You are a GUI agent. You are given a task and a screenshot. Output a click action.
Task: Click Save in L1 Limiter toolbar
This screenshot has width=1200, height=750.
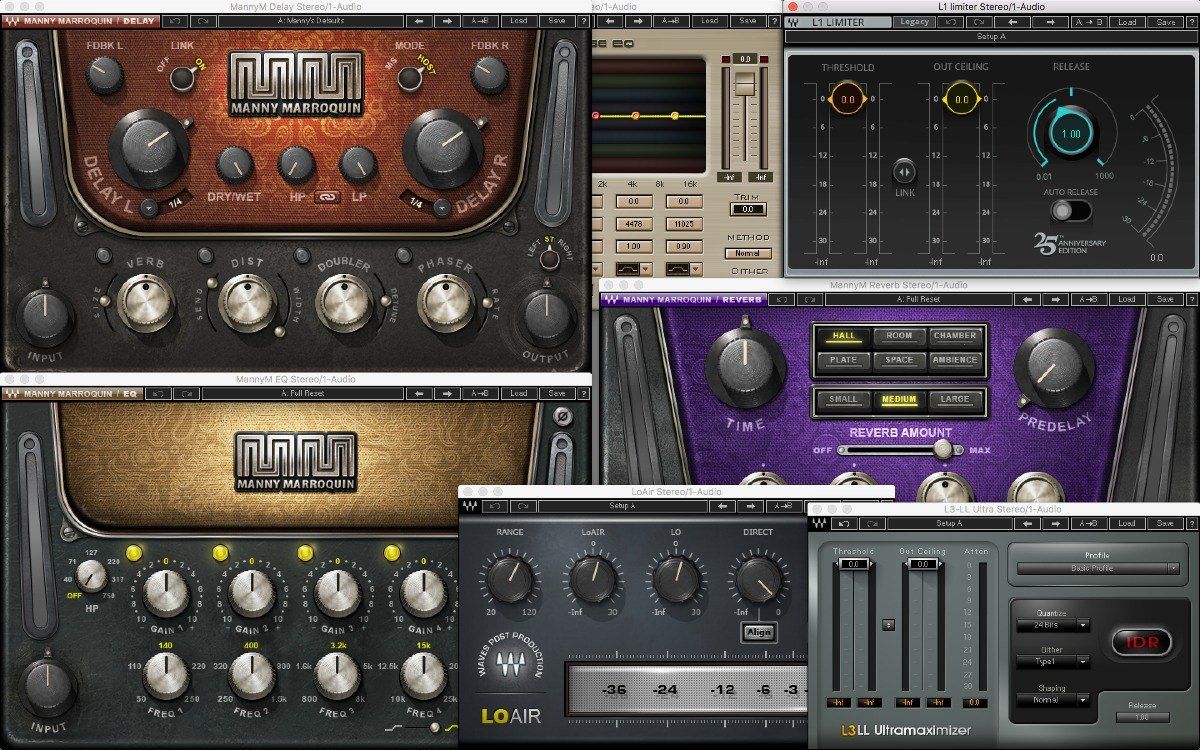pyautogui.click(x=1166, y=22)
